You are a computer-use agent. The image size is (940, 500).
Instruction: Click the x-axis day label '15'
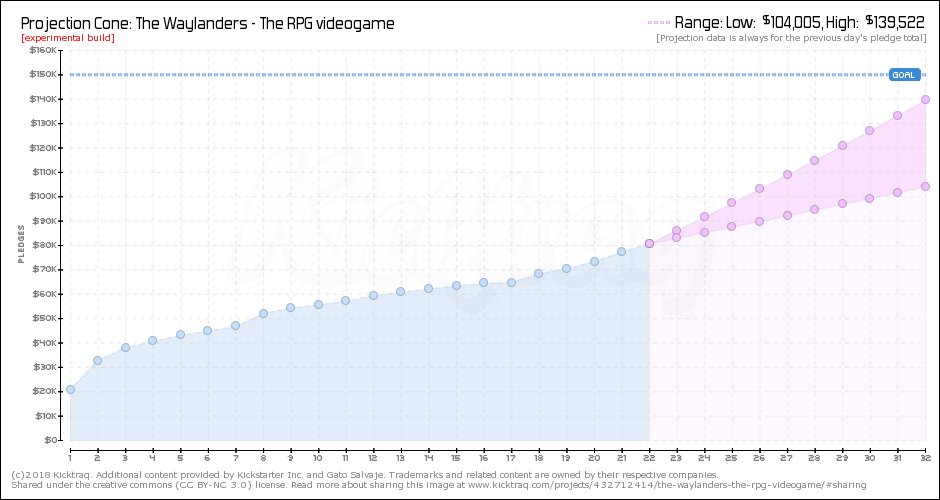(456, 457)
